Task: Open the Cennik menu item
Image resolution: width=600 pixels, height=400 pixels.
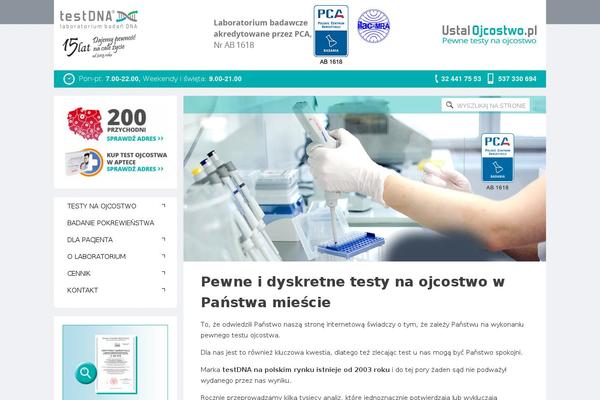Action: click(79, 273)
